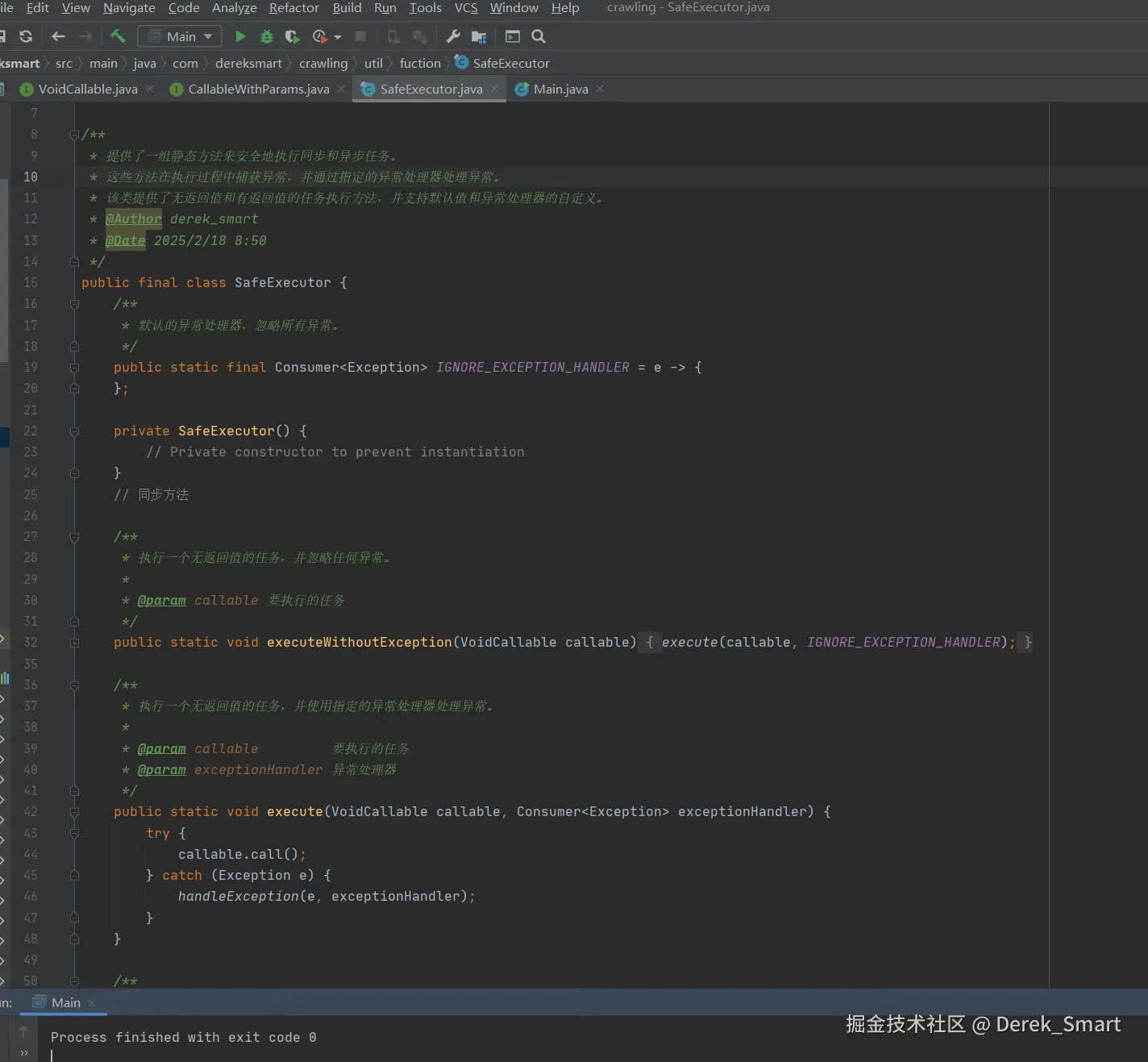
Task: Build the project with hammer icon
Action: pos(118,36)
